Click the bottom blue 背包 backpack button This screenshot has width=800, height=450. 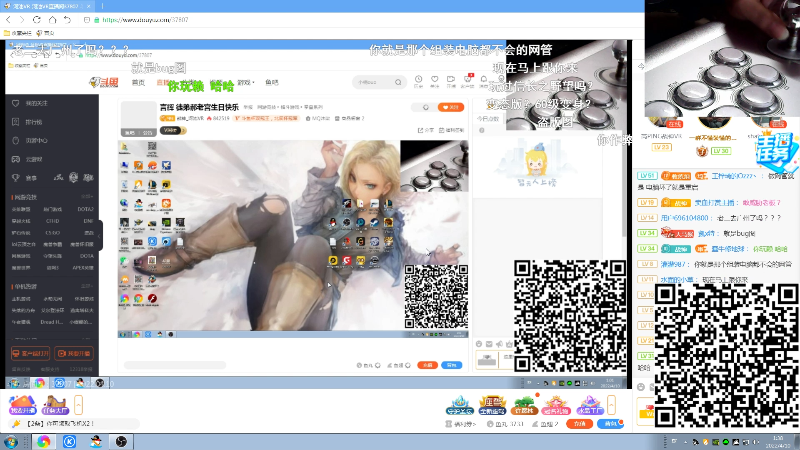(610, 424)
